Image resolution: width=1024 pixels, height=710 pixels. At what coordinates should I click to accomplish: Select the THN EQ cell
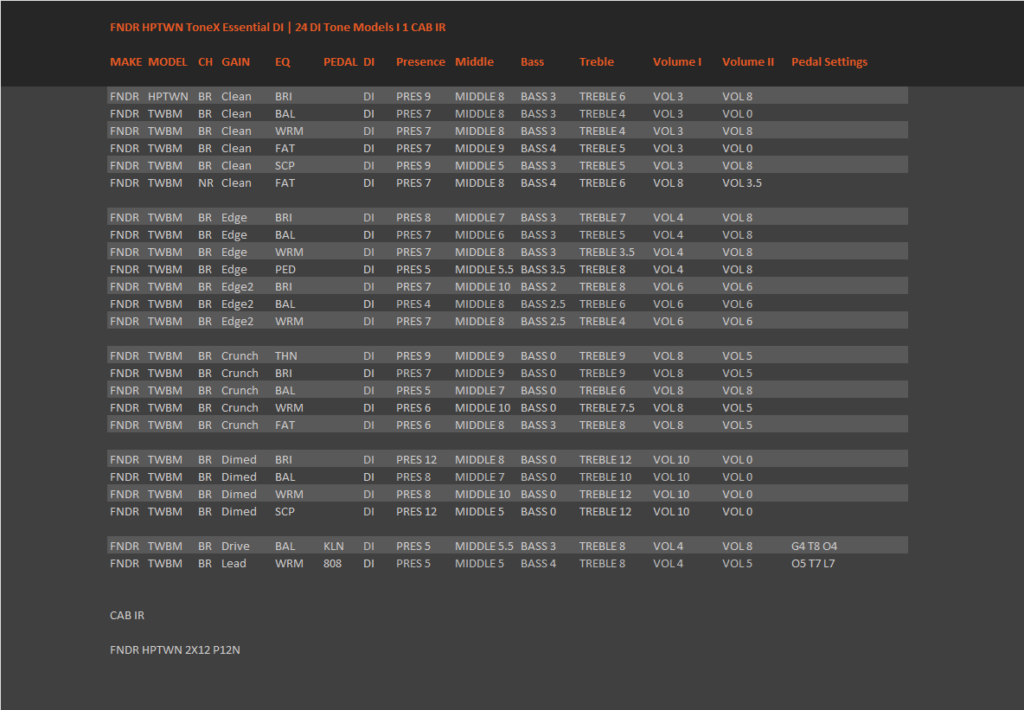coord(286,357)
